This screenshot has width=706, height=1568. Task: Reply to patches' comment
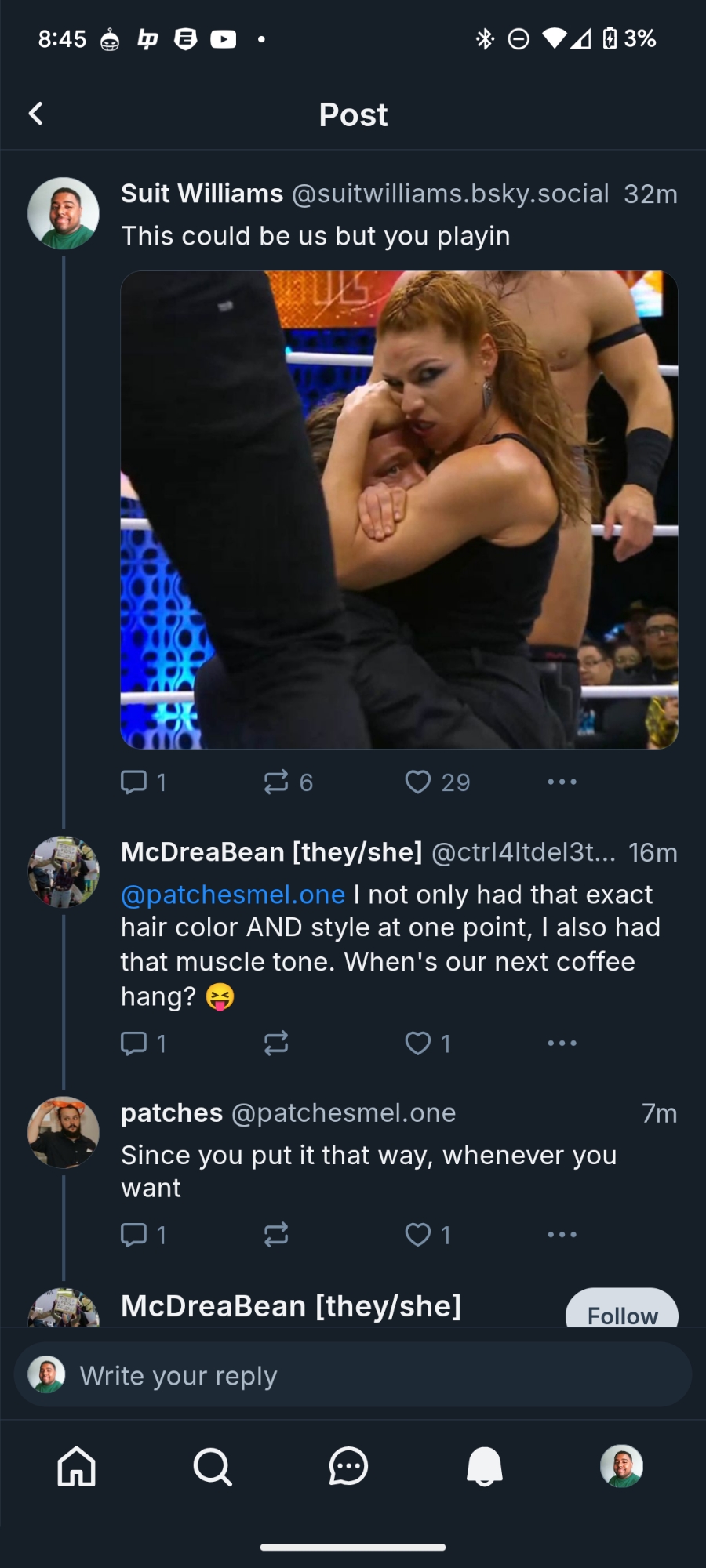(x=134, y=1235)
